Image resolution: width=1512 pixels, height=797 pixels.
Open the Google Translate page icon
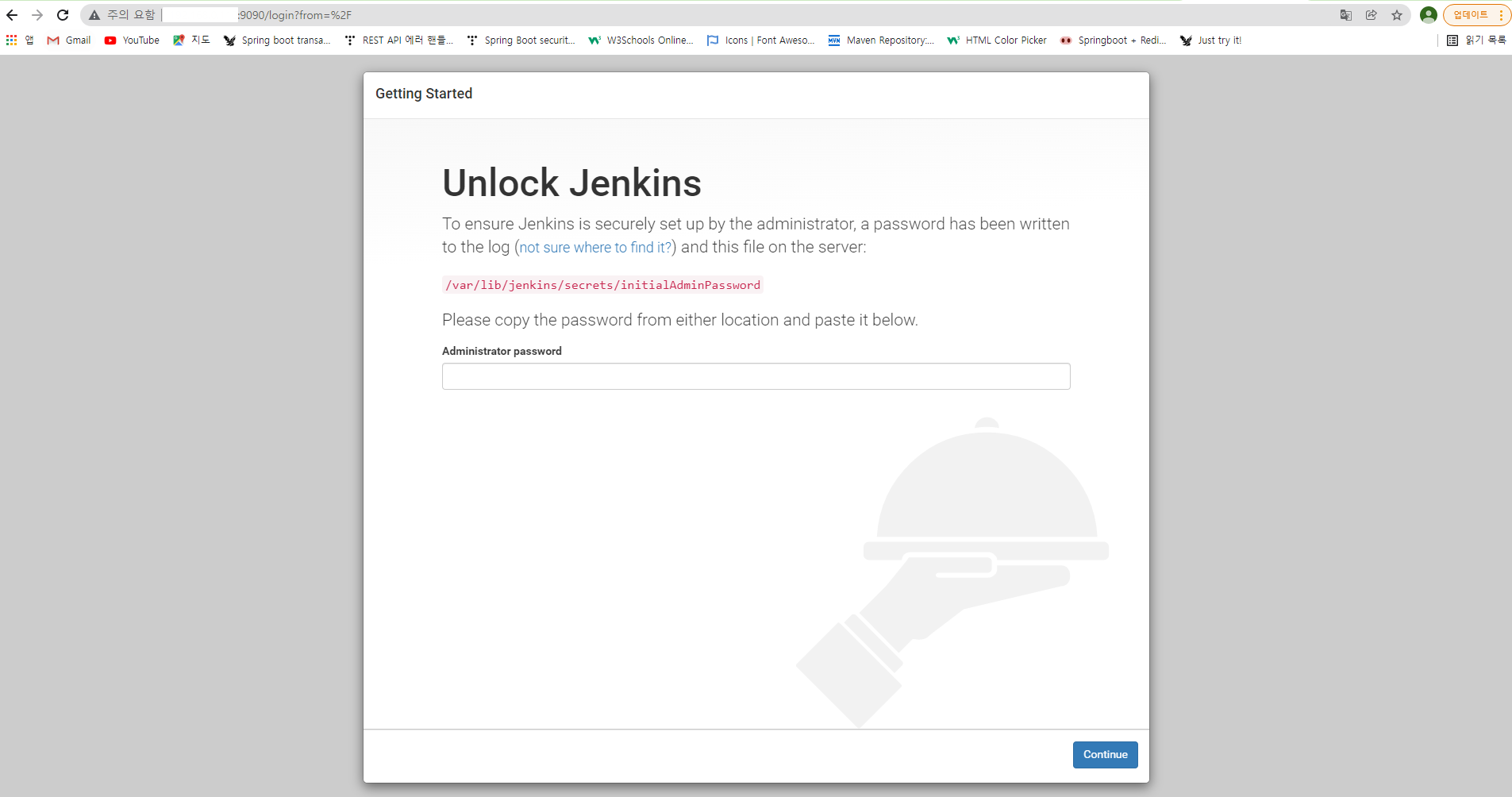(1346, 15)
